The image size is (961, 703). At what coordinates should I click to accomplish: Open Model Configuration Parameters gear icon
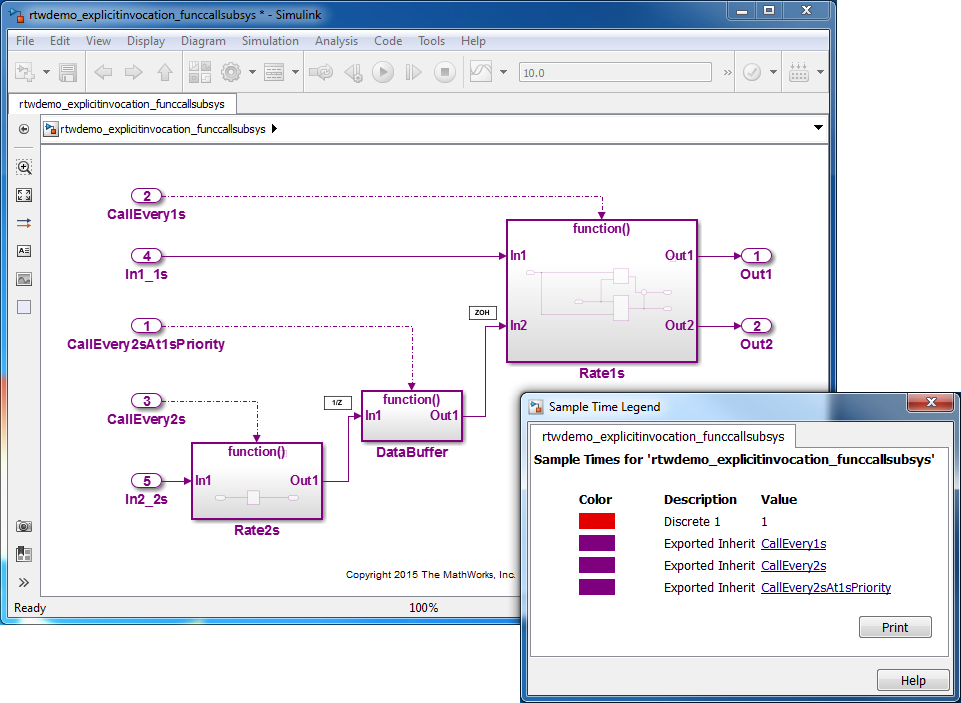coord(231,72)
